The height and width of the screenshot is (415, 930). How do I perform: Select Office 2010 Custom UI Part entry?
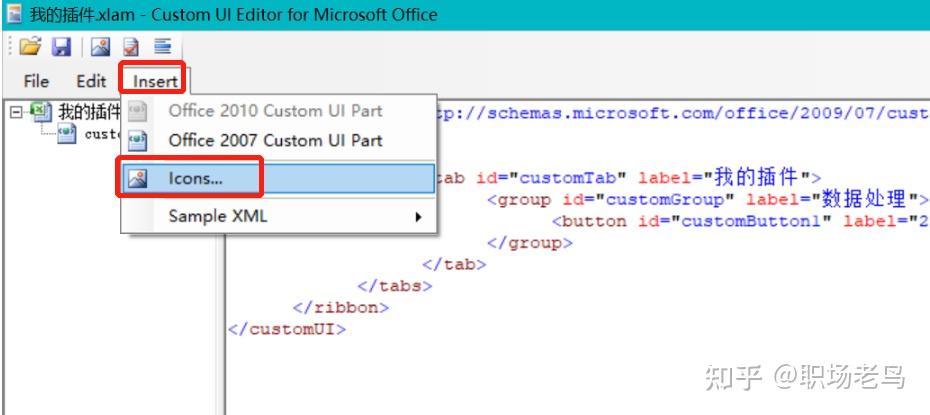pos(275,111)
